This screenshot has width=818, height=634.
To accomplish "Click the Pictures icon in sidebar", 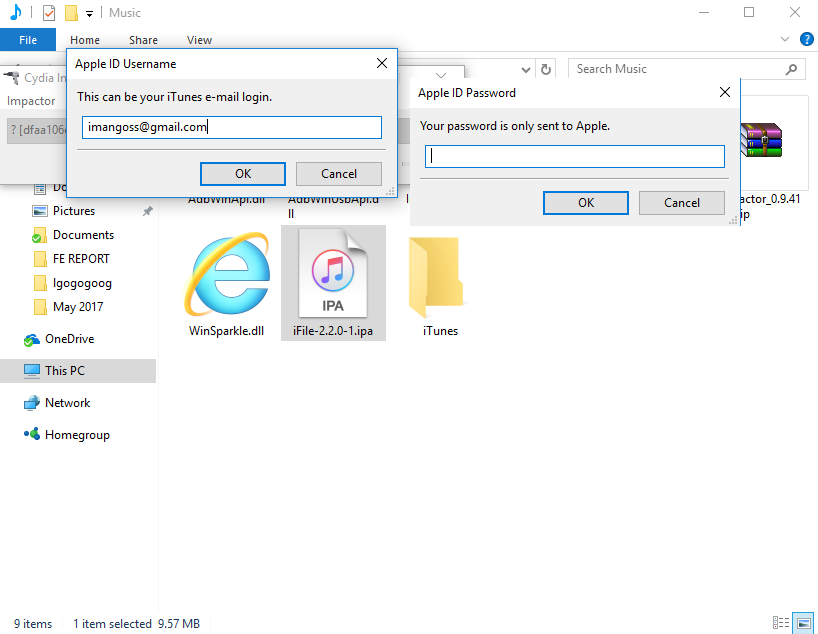I will pos(40,211).
